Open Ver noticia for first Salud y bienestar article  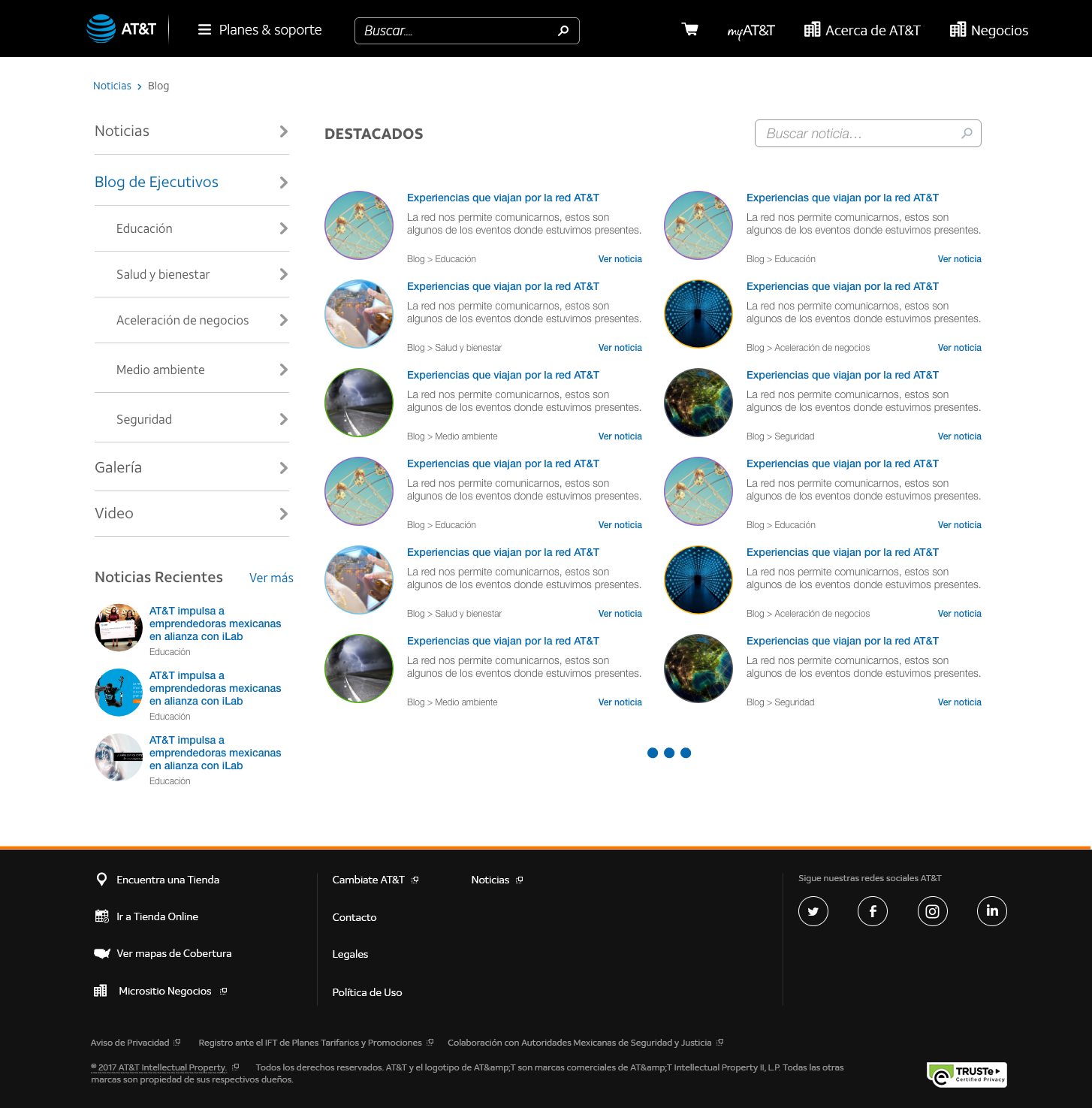point(620,348)
